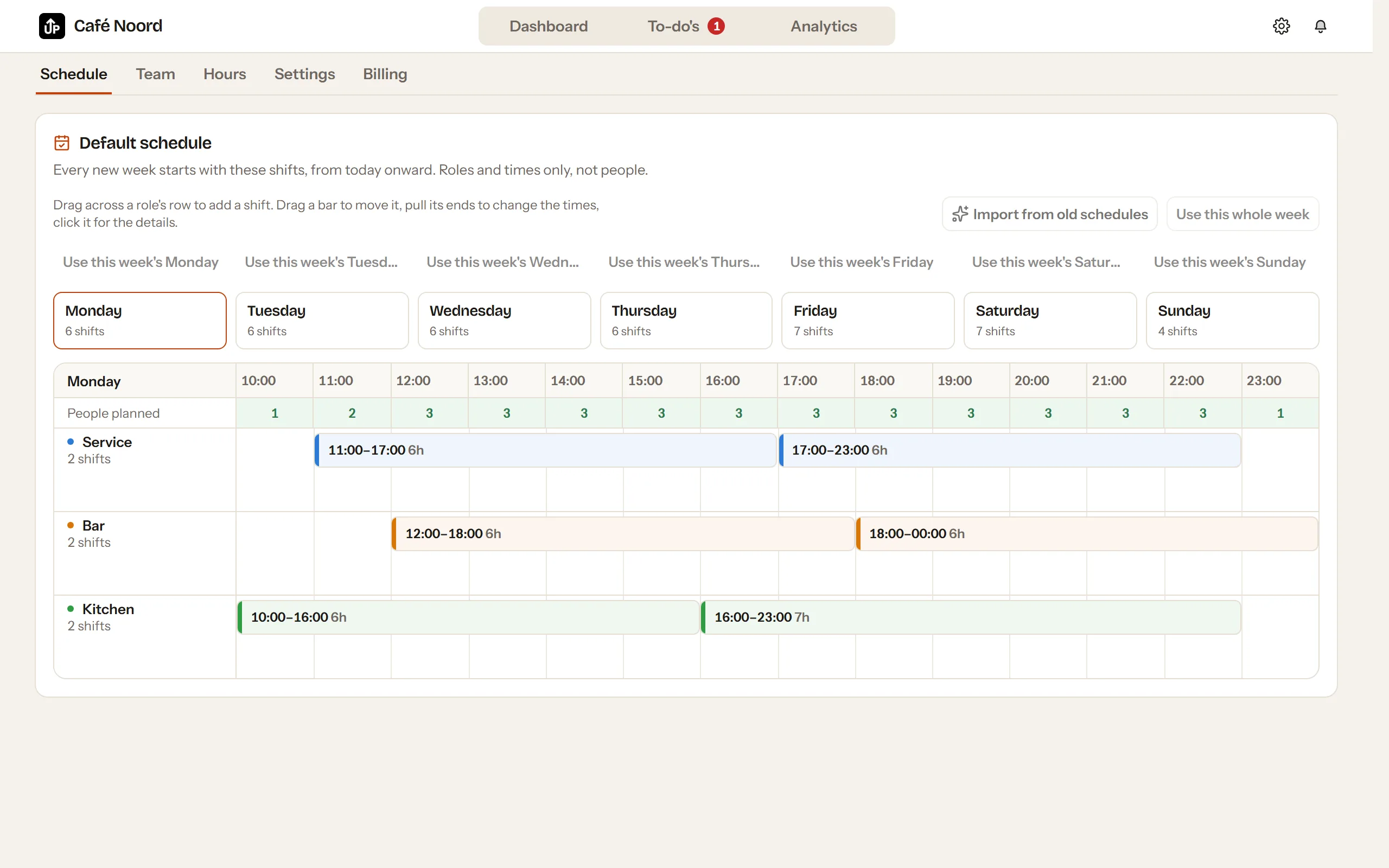Select the Schedule tab
This screenshot has width=1389, height=868.
(x=73, y=74)
